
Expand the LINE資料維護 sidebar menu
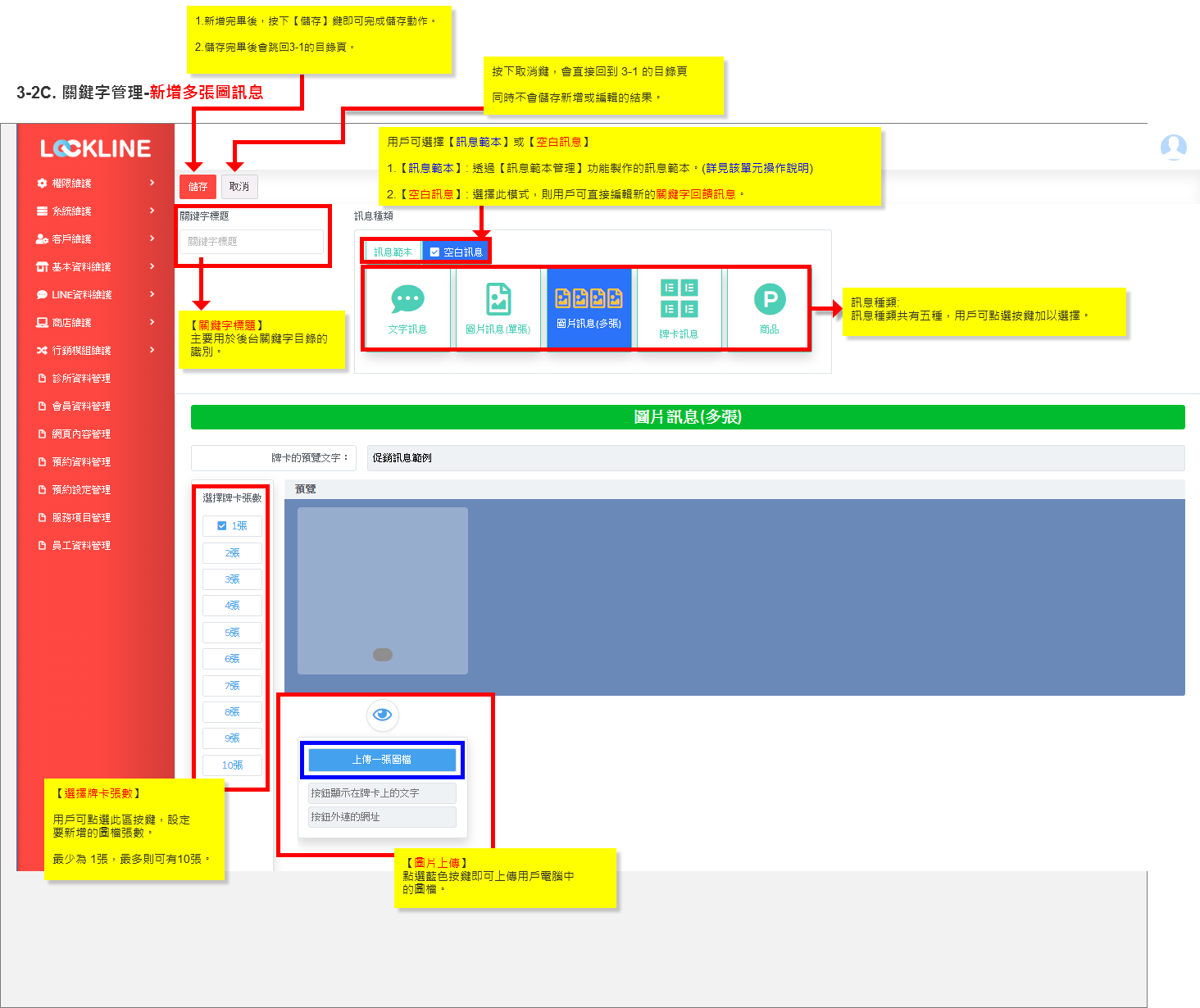(96, 295)
